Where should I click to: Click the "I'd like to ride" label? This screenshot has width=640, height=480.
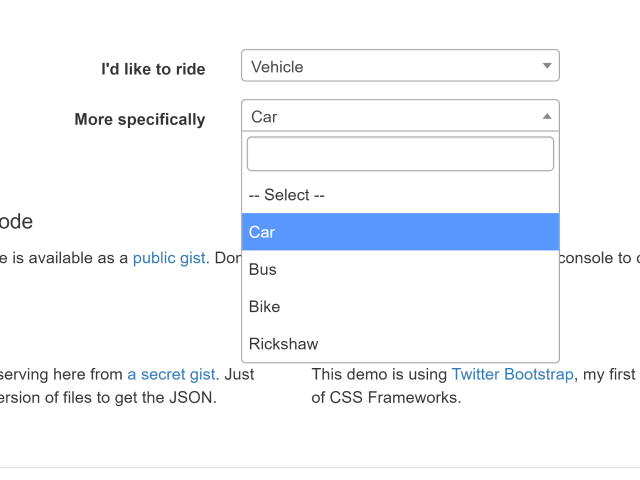click(x=153, y=69)
